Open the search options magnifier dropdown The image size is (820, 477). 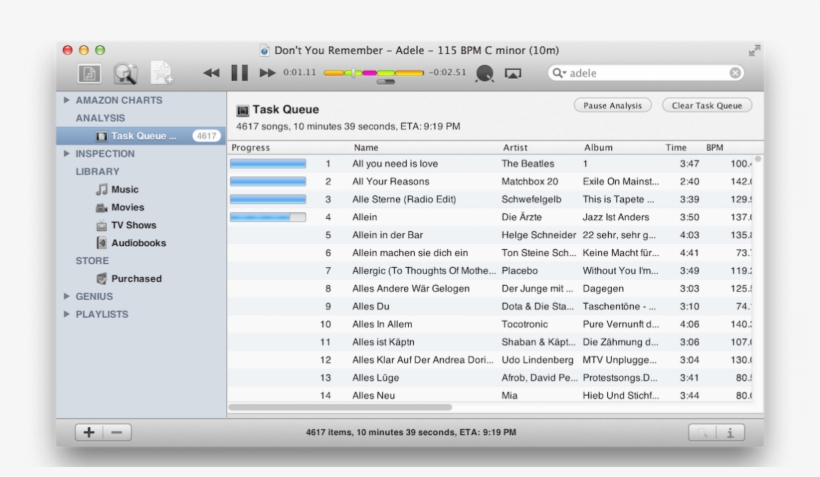[560, 73]
